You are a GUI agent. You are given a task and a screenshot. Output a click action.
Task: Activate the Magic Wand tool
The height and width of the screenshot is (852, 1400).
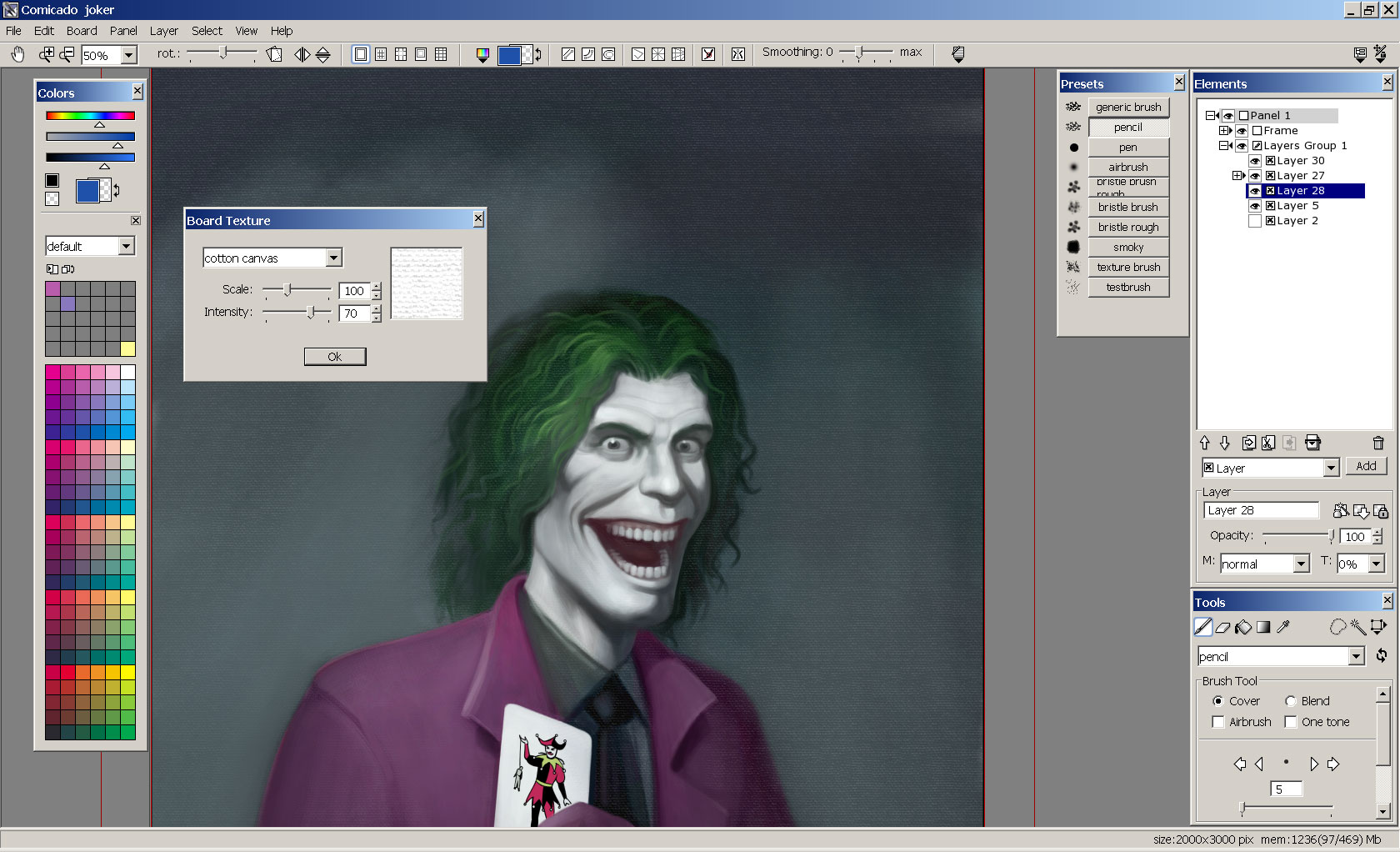click(x=1358, y=627)
